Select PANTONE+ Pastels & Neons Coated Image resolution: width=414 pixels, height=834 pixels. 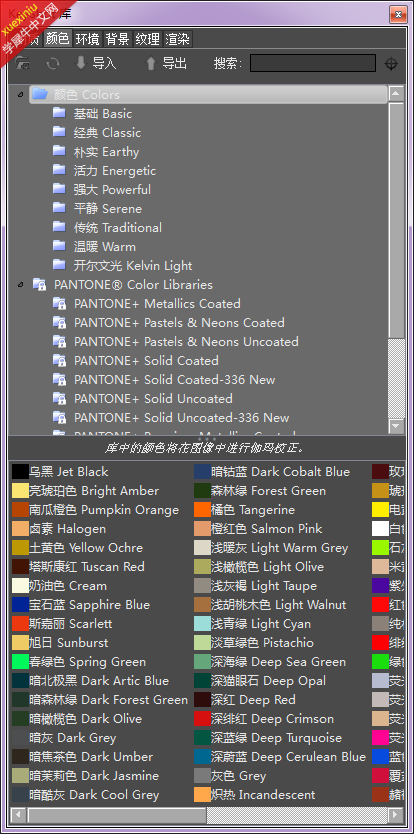click(168, 323)
